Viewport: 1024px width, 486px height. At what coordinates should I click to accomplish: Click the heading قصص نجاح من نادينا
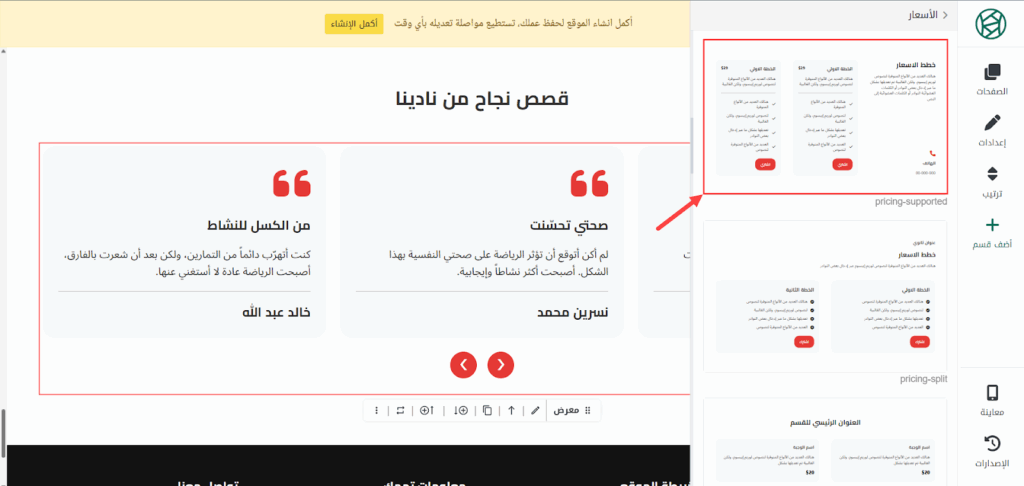482,99
